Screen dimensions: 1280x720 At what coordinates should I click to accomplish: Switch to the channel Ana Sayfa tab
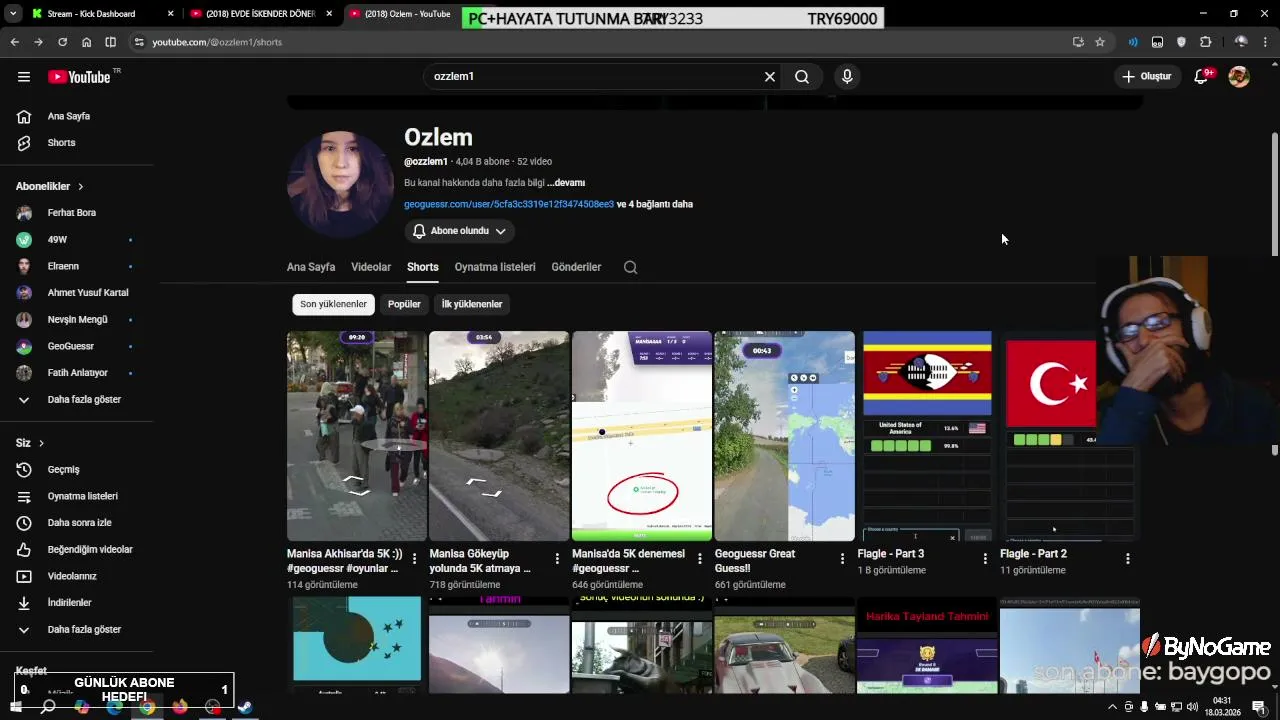311,267
